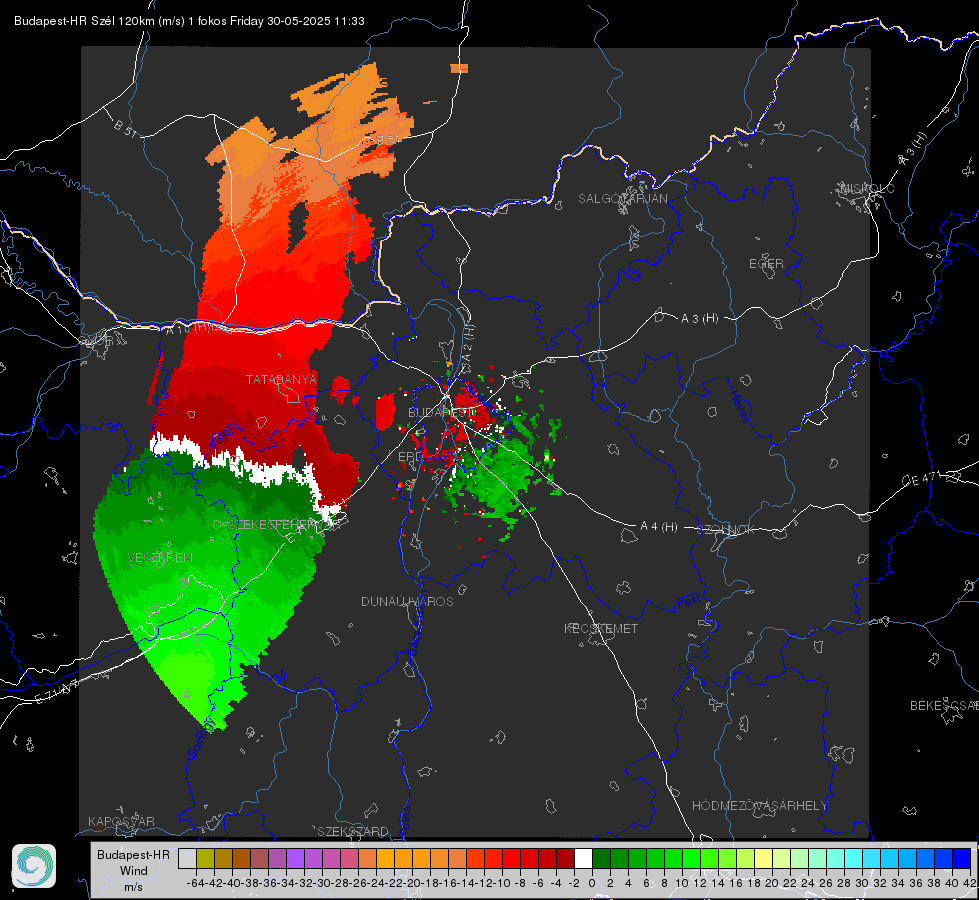Click the SALGOTARJAN city label
Image resolution: width=979 pixels, height=900 pixels.
(x=622, y=199)
